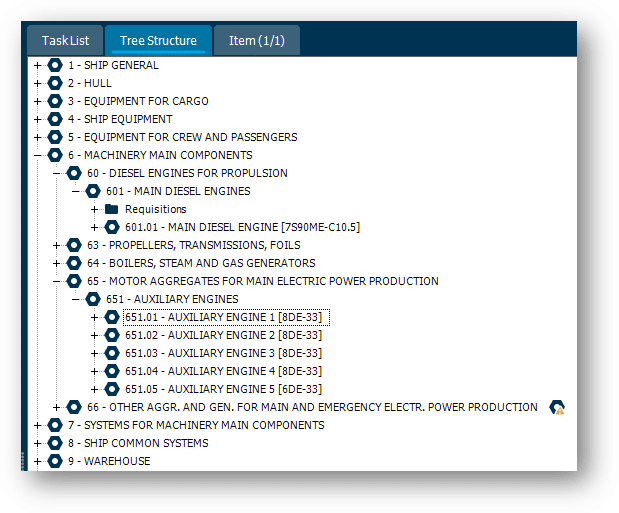Collapse 65 - MOTOR AGGREGATES node

(x=56, y=281)
